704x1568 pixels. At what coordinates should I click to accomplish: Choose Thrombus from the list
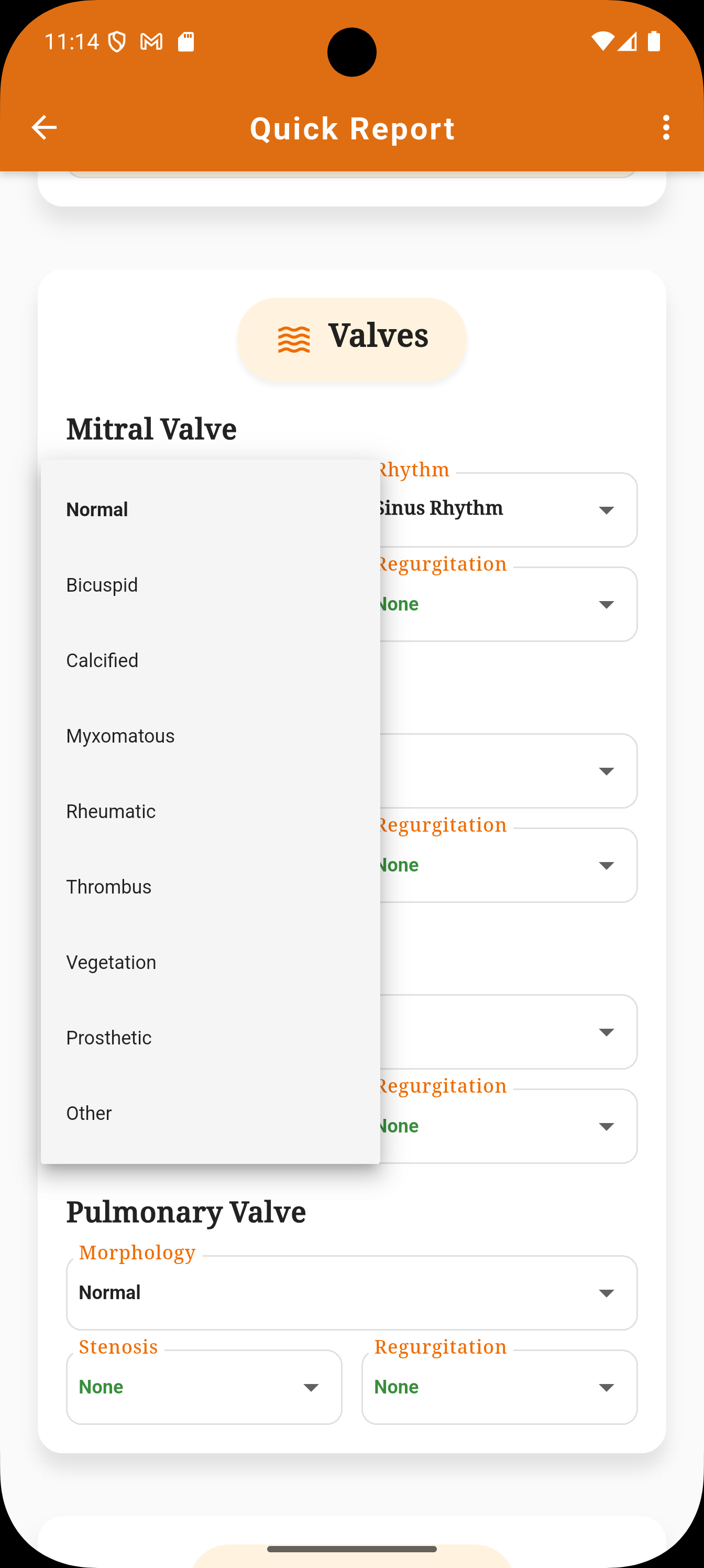pyautogui.click(x=211, y=887)
